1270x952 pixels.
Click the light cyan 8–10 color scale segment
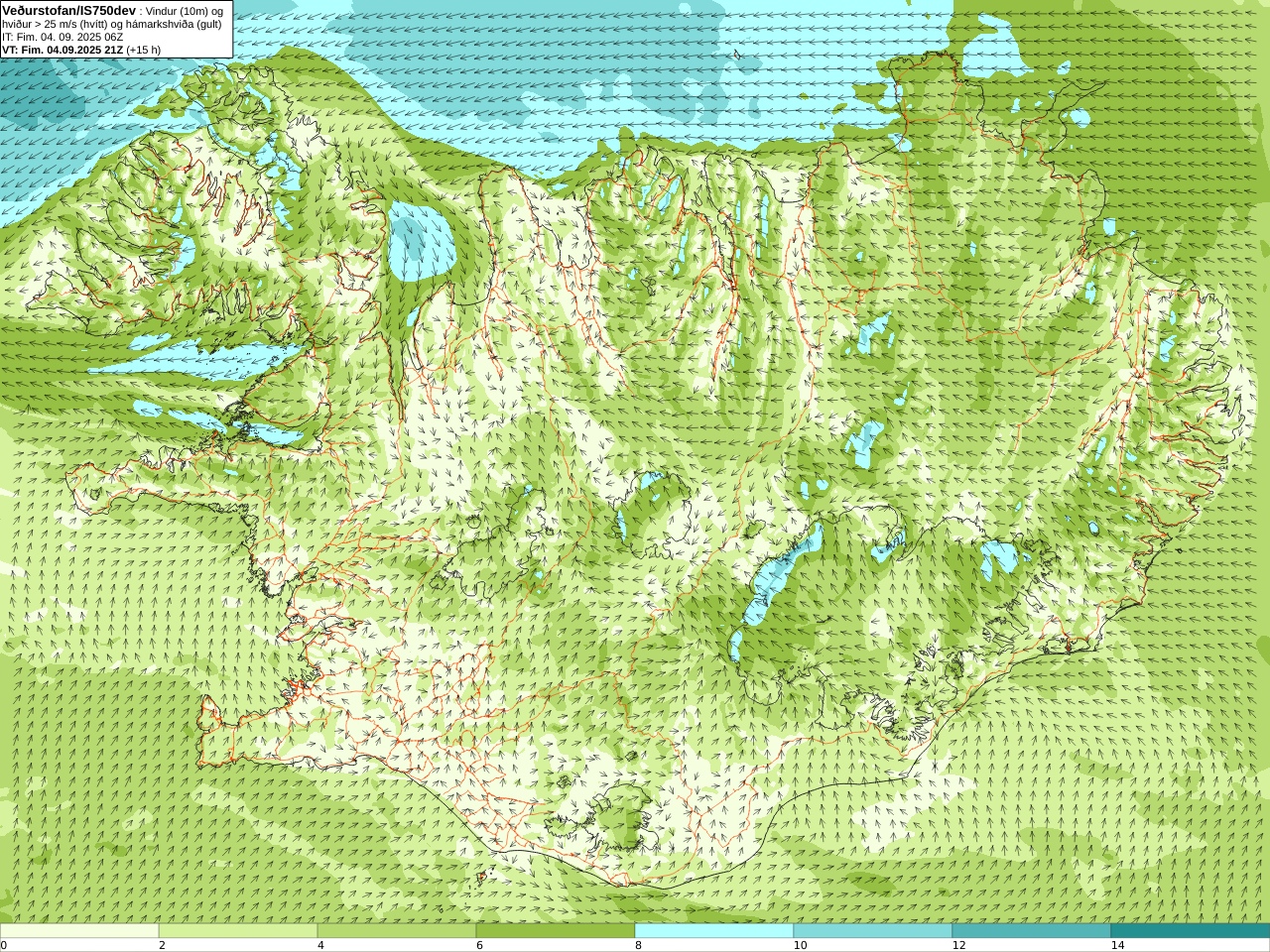(714, 931)
